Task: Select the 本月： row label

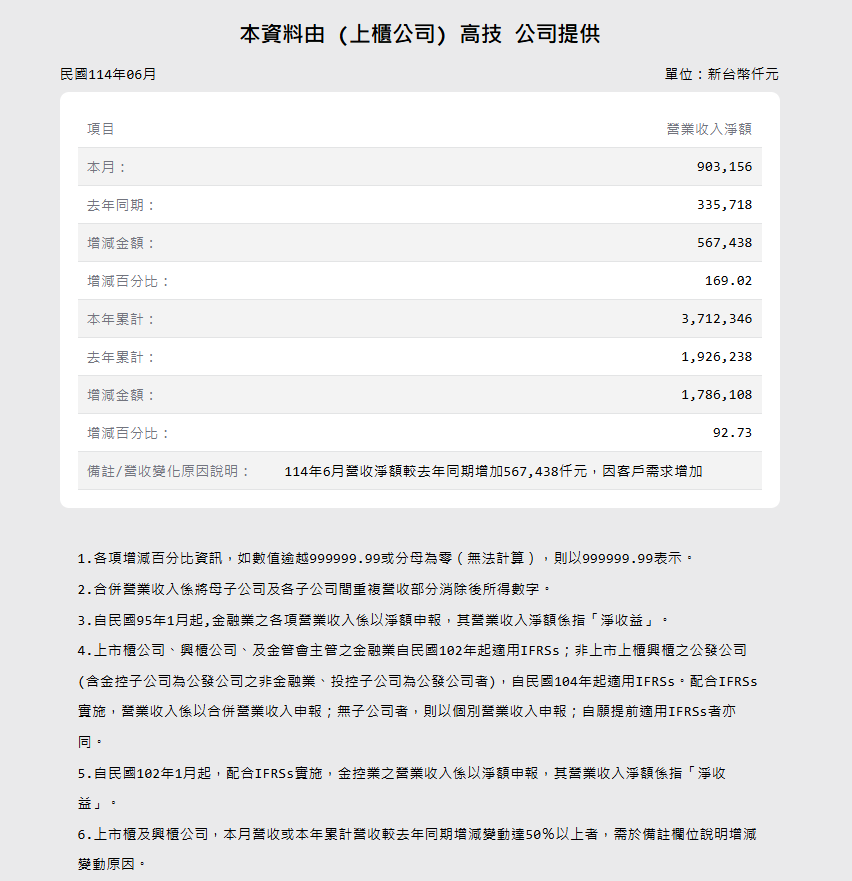Action: pos(107,167)
